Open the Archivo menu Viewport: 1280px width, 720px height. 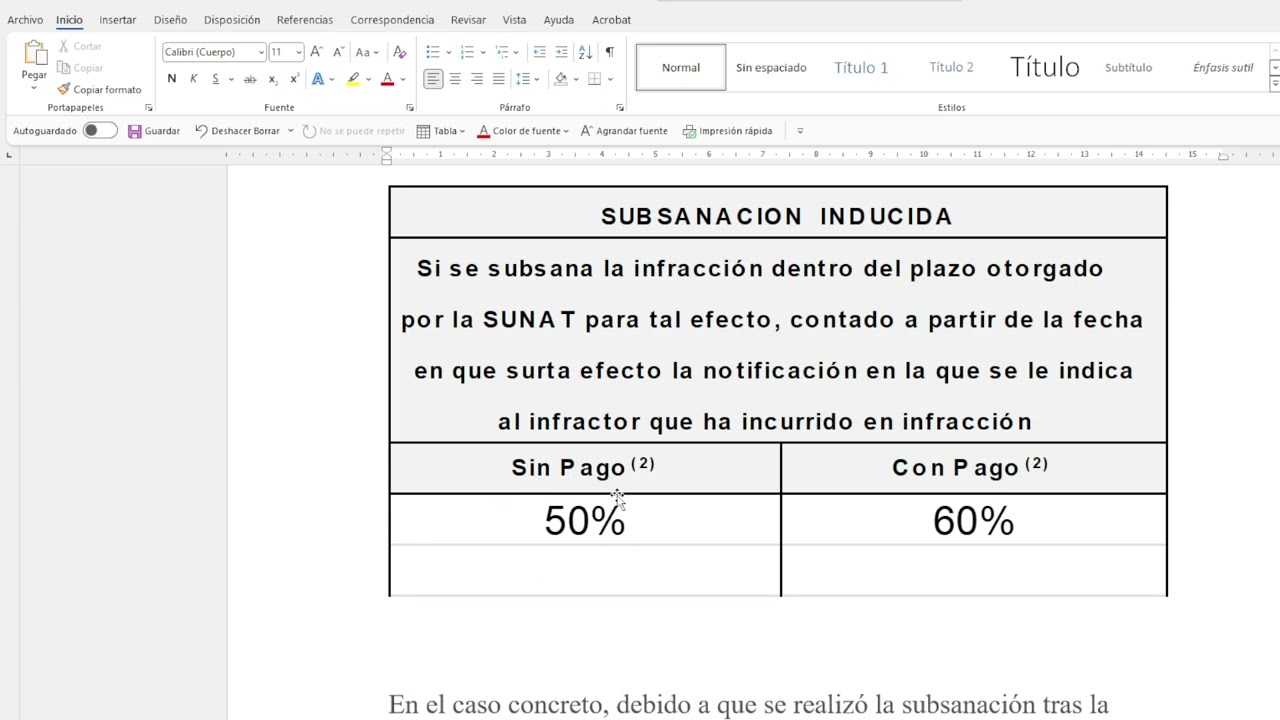pos(25,20)
